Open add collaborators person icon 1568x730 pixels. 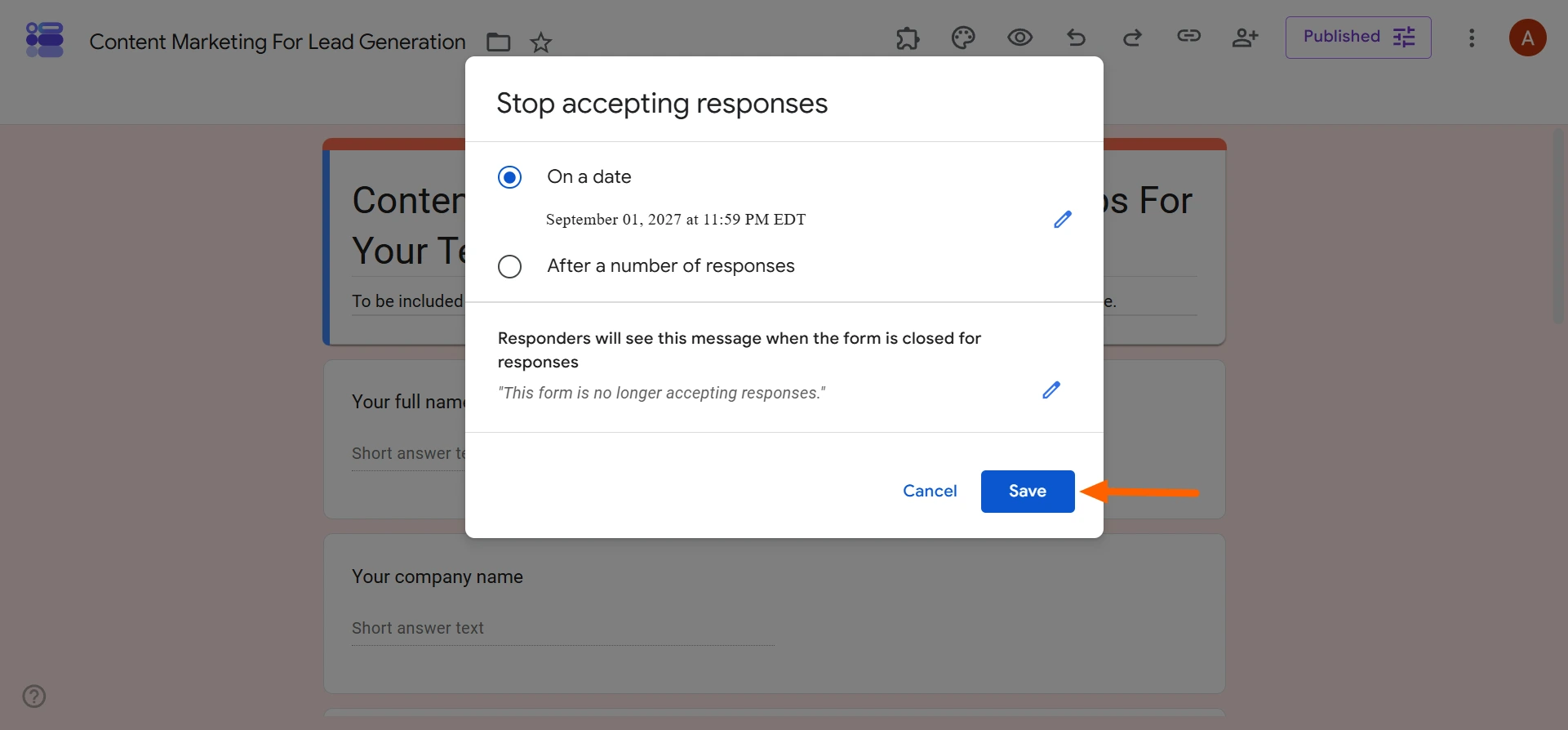coord(1245,38)
